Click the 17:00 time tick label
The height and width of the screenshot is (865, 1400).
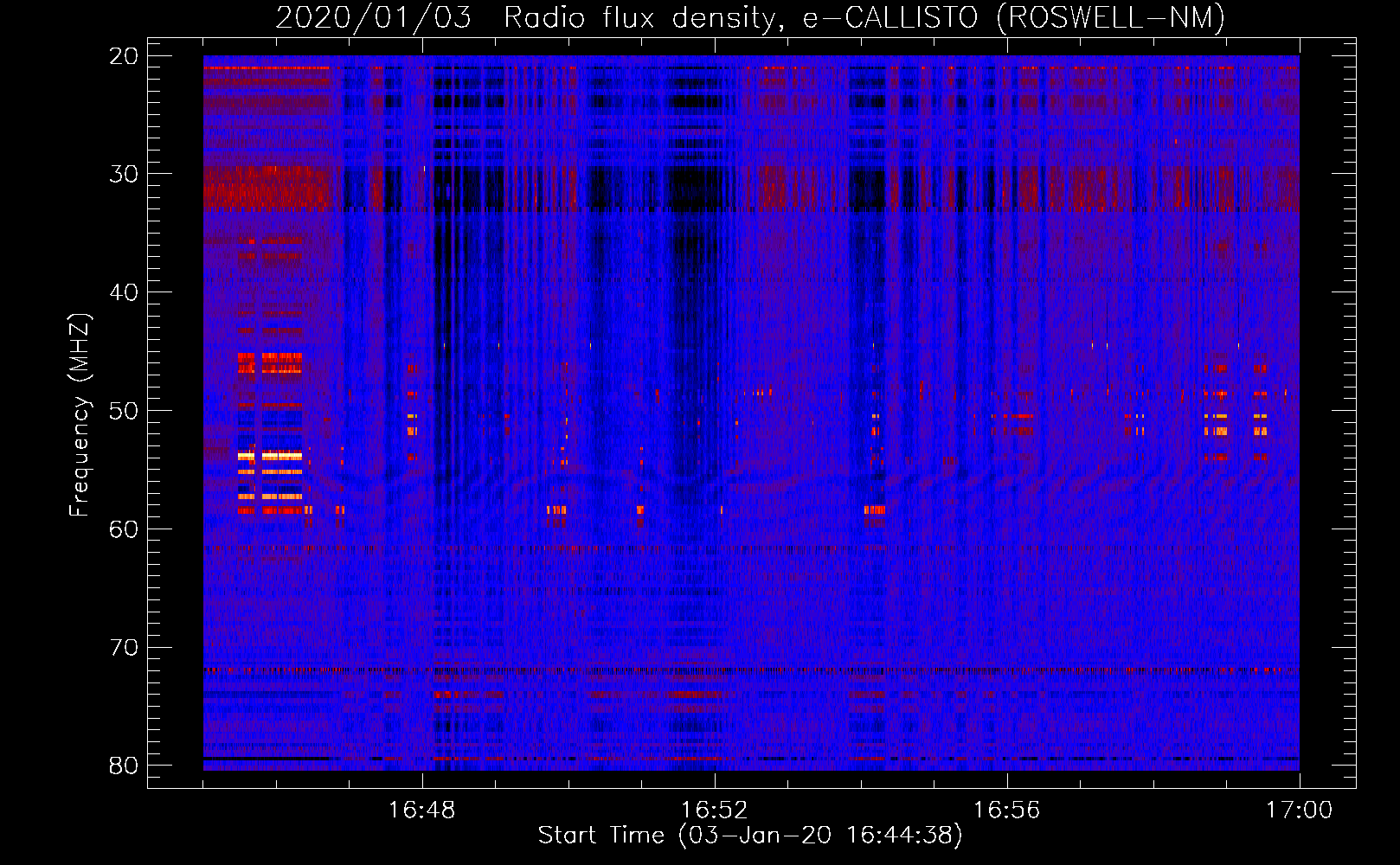tap(1300, 811)
